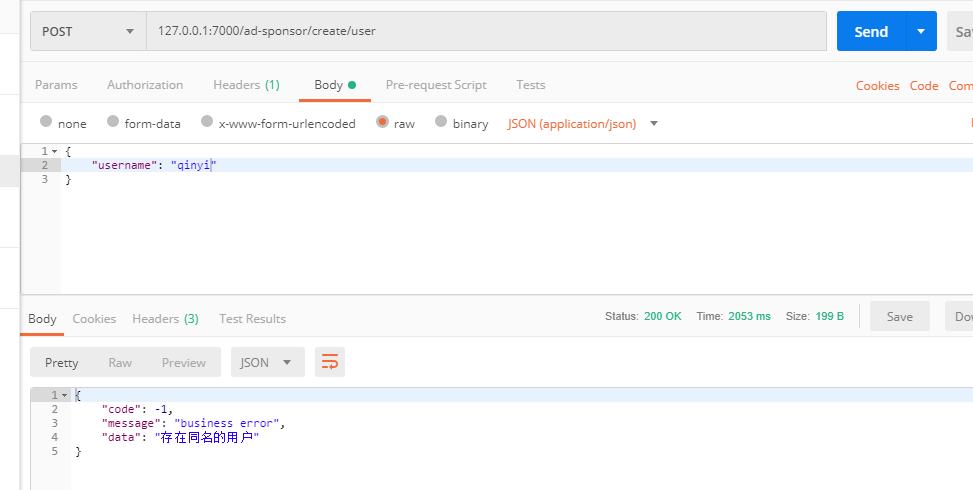Open the JSON (application/json) content type dropdown

click(583, 123)
